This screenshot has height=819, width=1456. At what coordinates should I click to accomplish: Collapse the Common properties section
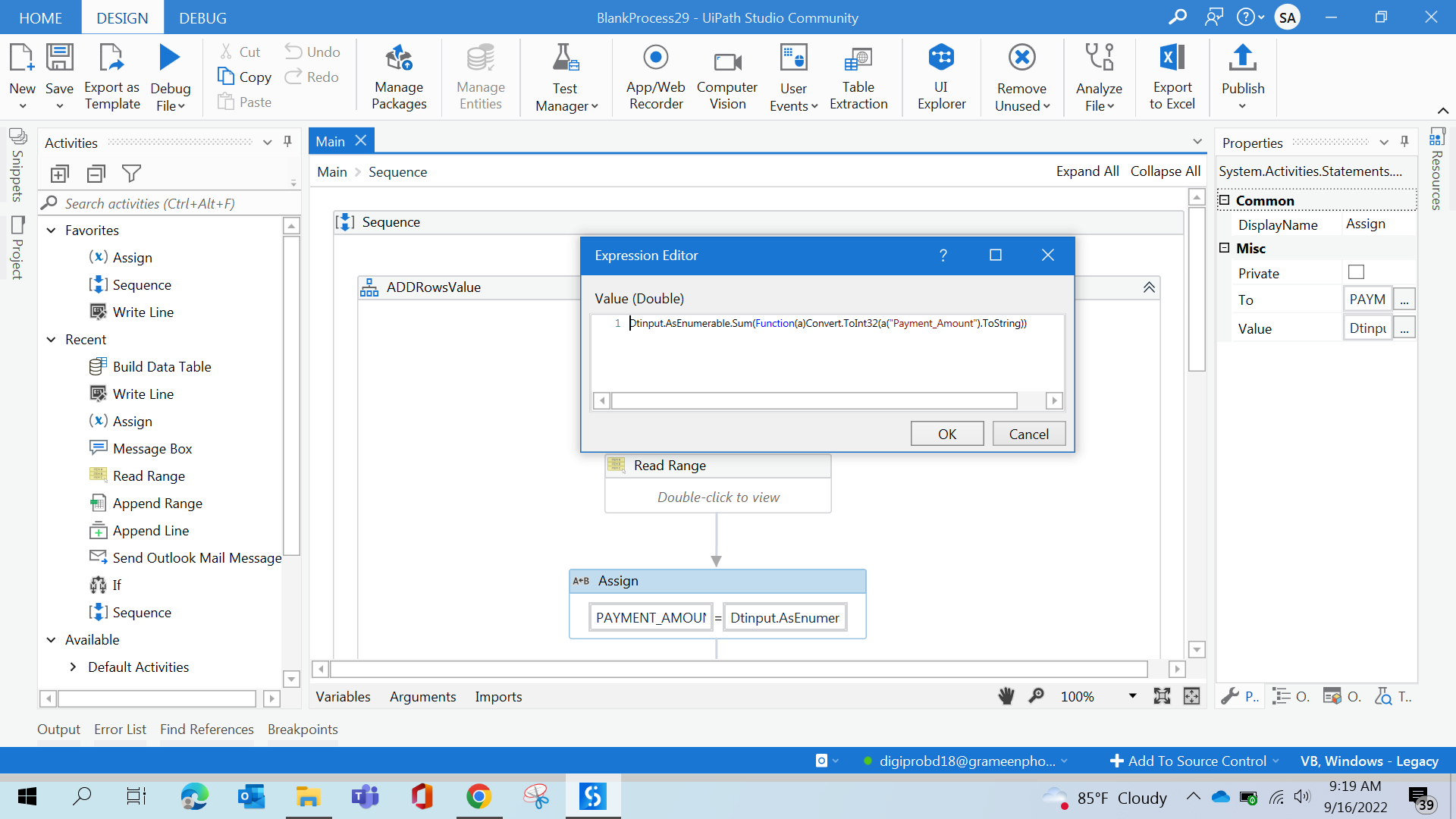click(1224, 200)
